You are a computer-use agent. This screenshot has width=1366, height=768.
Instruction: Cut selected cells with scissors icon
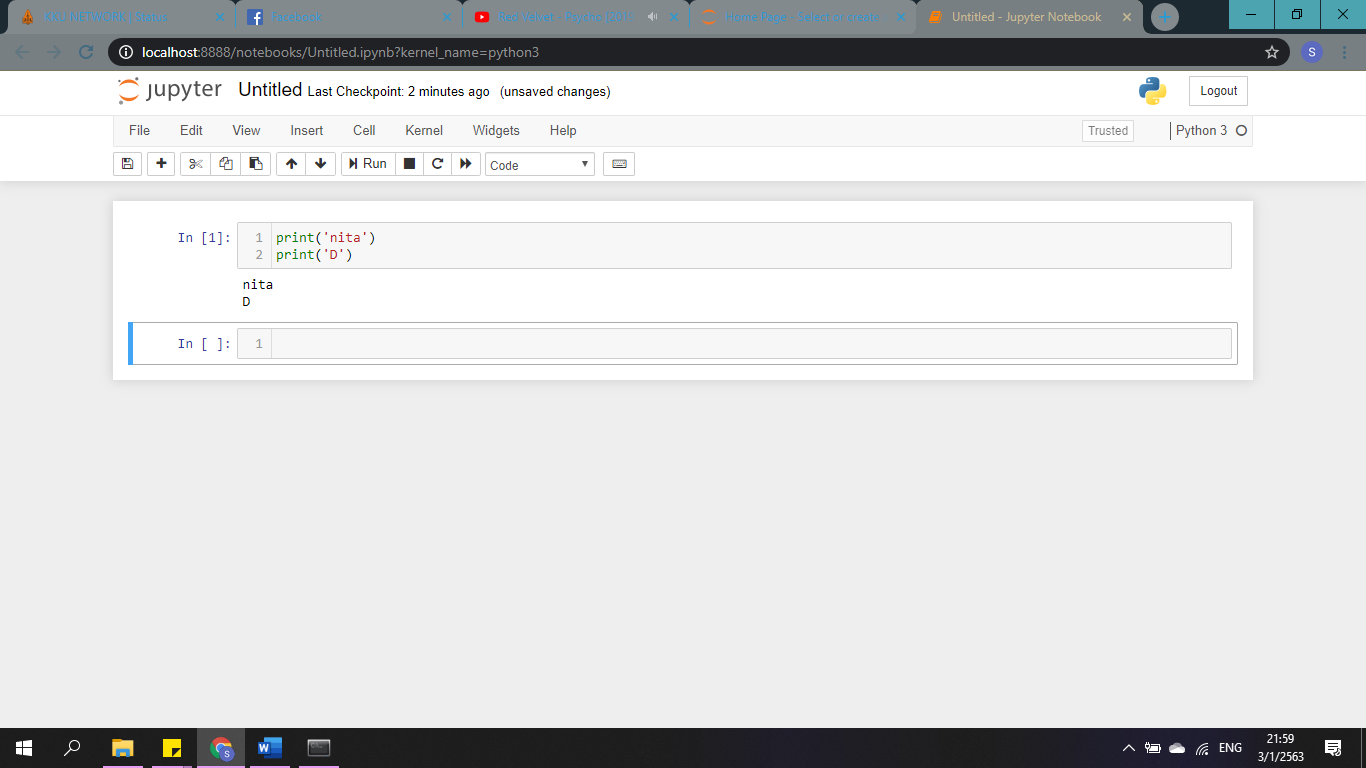(195, 164)
